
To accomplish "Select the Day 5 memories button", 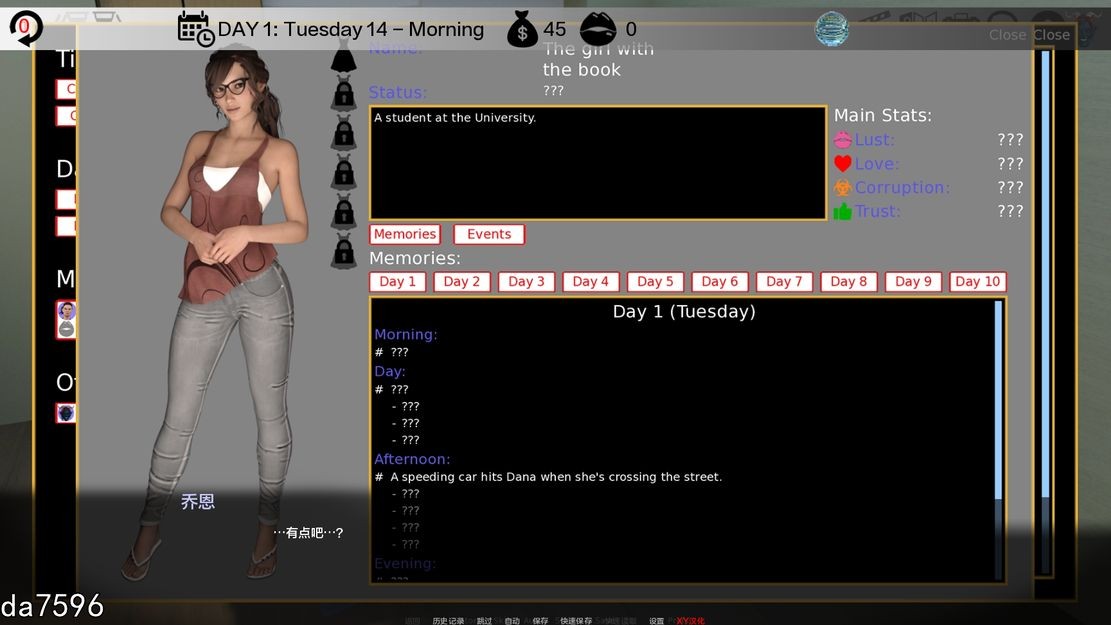I will click(x=655, y=282).
